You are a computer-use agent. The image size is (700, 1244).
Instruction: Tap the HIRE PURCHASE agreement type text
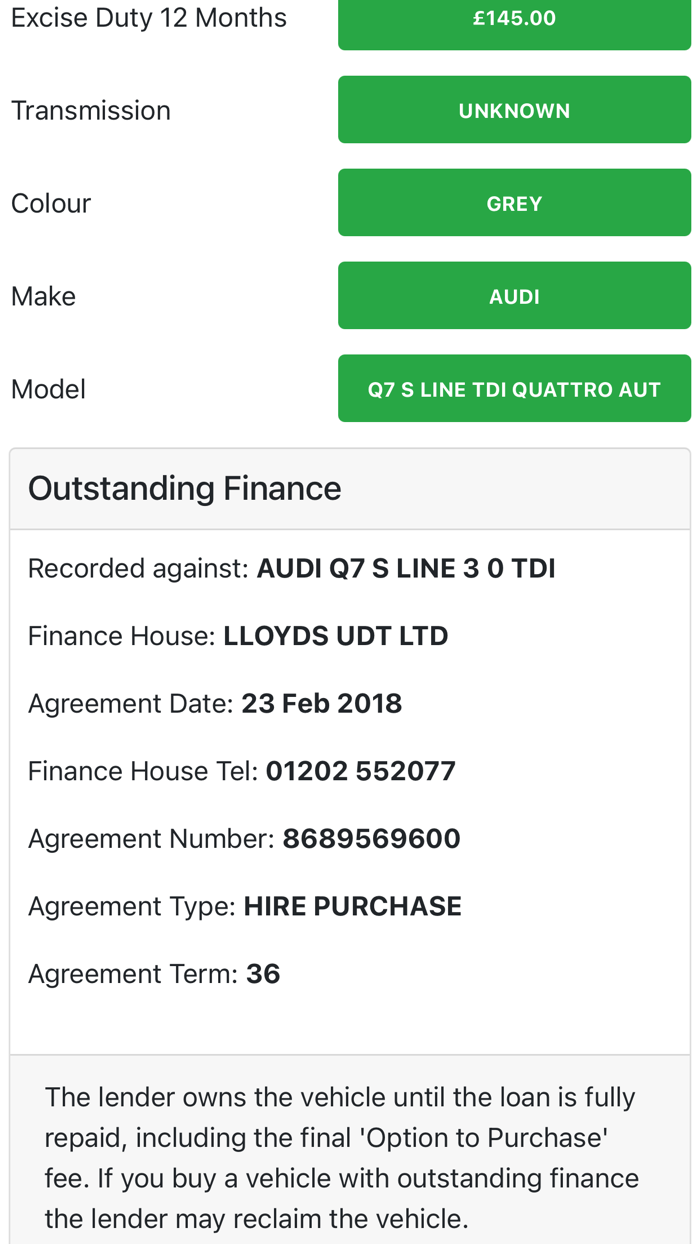(x=353, y=906)
